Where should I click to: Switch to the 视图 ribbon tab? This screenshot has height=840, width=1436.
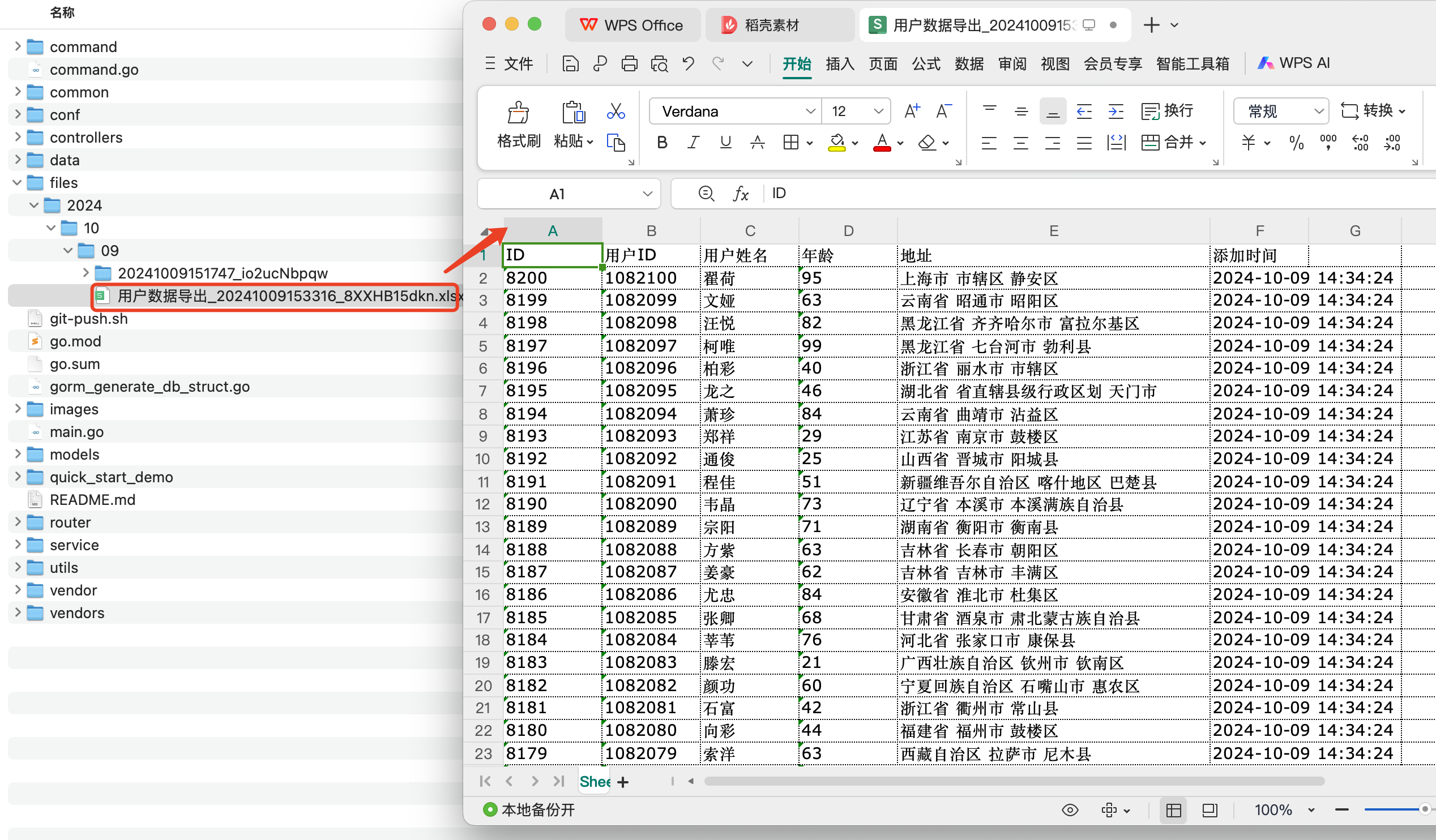[x=1055, y=63]
